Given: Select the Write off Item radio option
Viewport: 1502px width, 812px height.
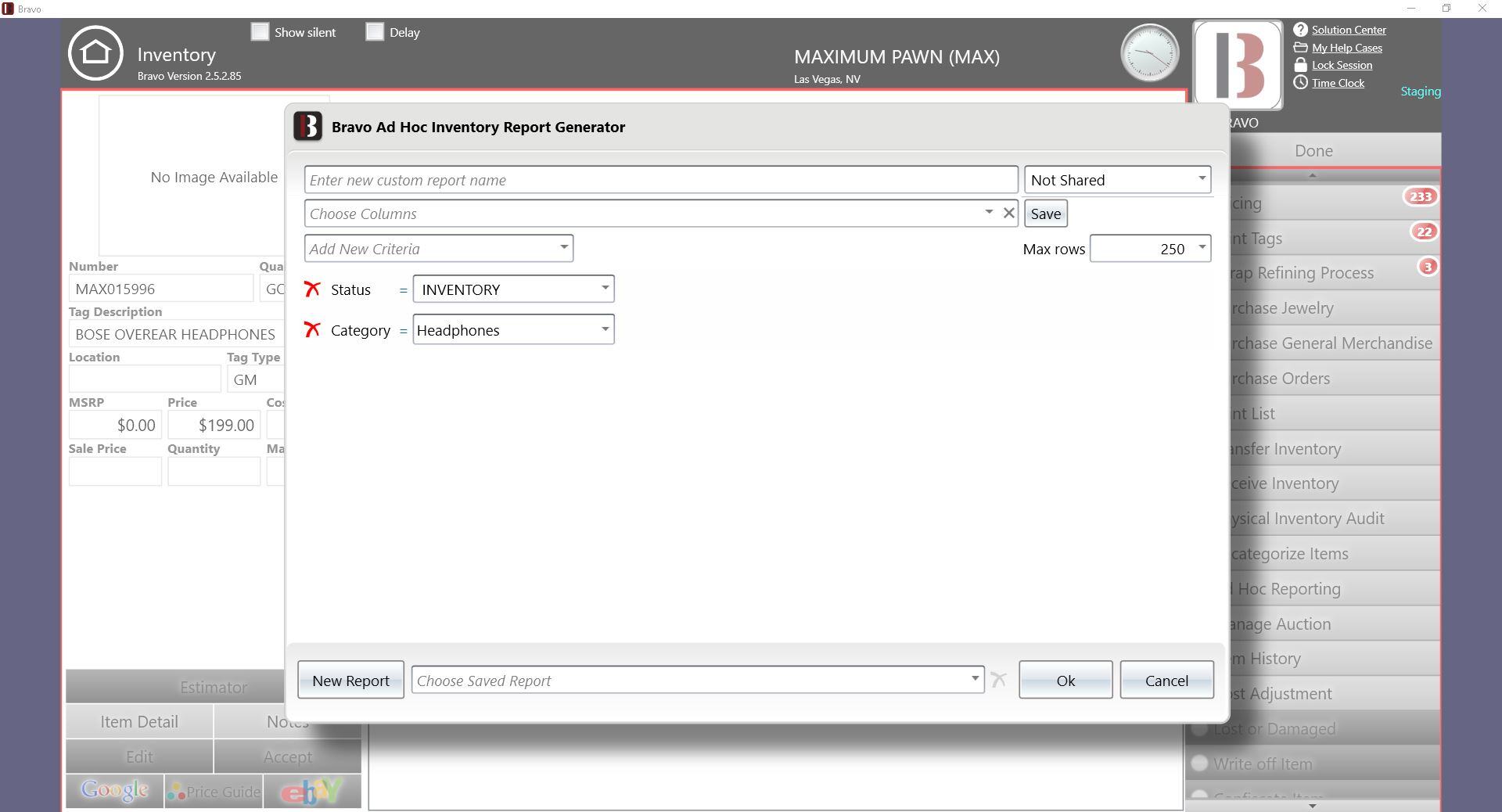Looking at the screenshot, I should pyautogui.click(x=1199, y=763).
